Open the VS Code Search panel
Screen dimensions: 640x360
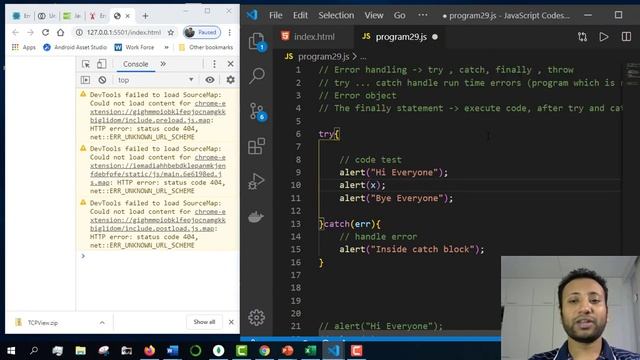(257, 76)
